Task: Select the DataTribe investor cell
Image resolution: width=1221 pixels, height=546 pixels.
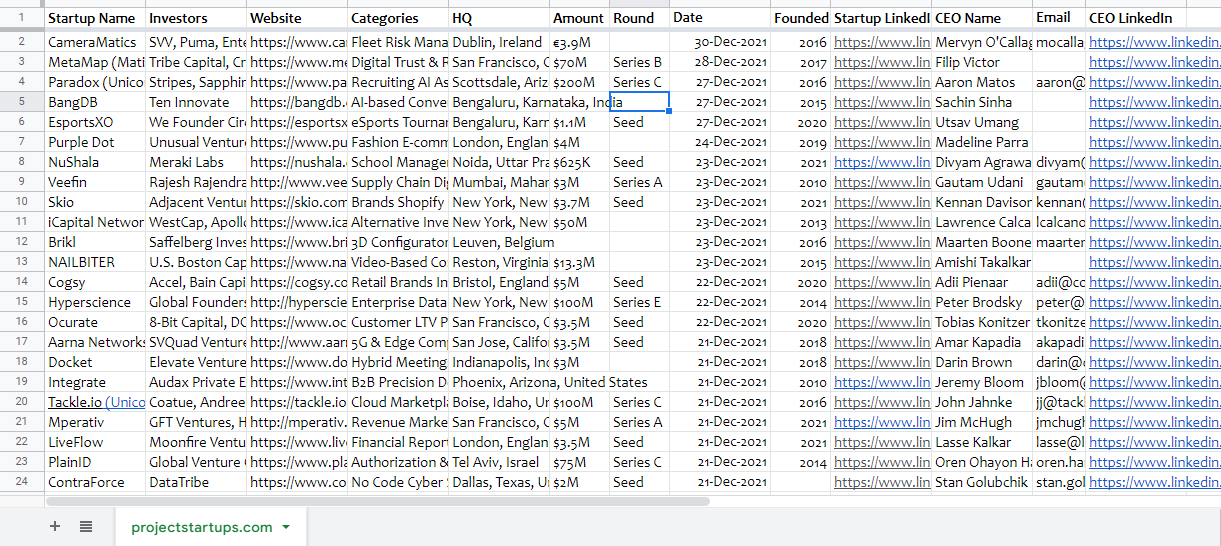Action: 196,482
